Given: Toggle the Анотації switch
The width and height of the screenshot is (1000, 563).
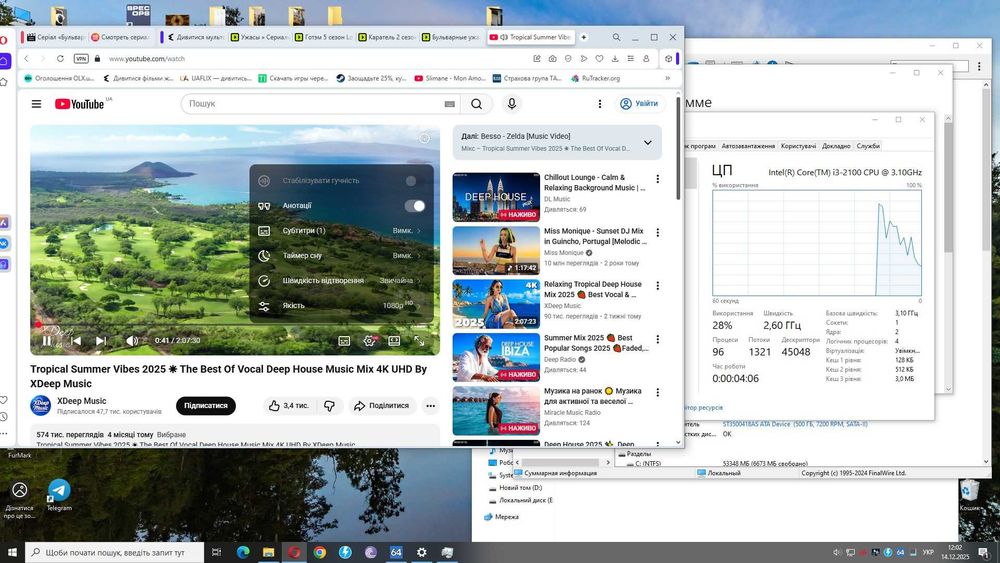Looking at the screenshot, I should click(x=415, y=205).
